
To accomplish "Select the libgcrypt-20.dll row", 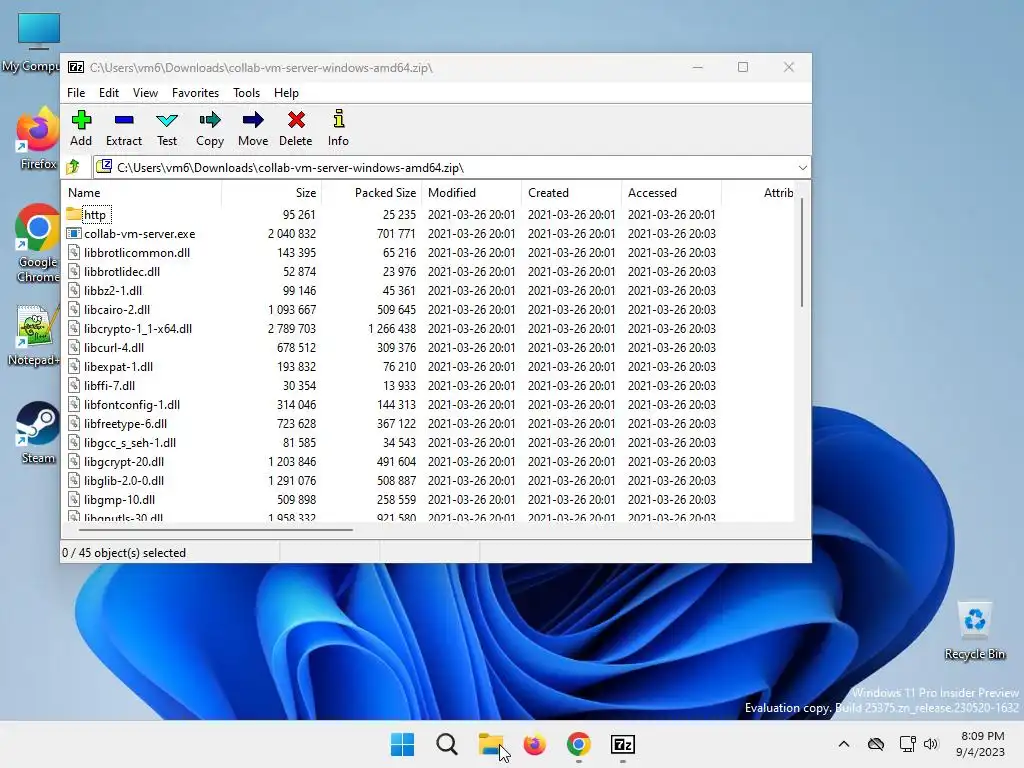I will point(428,461).
